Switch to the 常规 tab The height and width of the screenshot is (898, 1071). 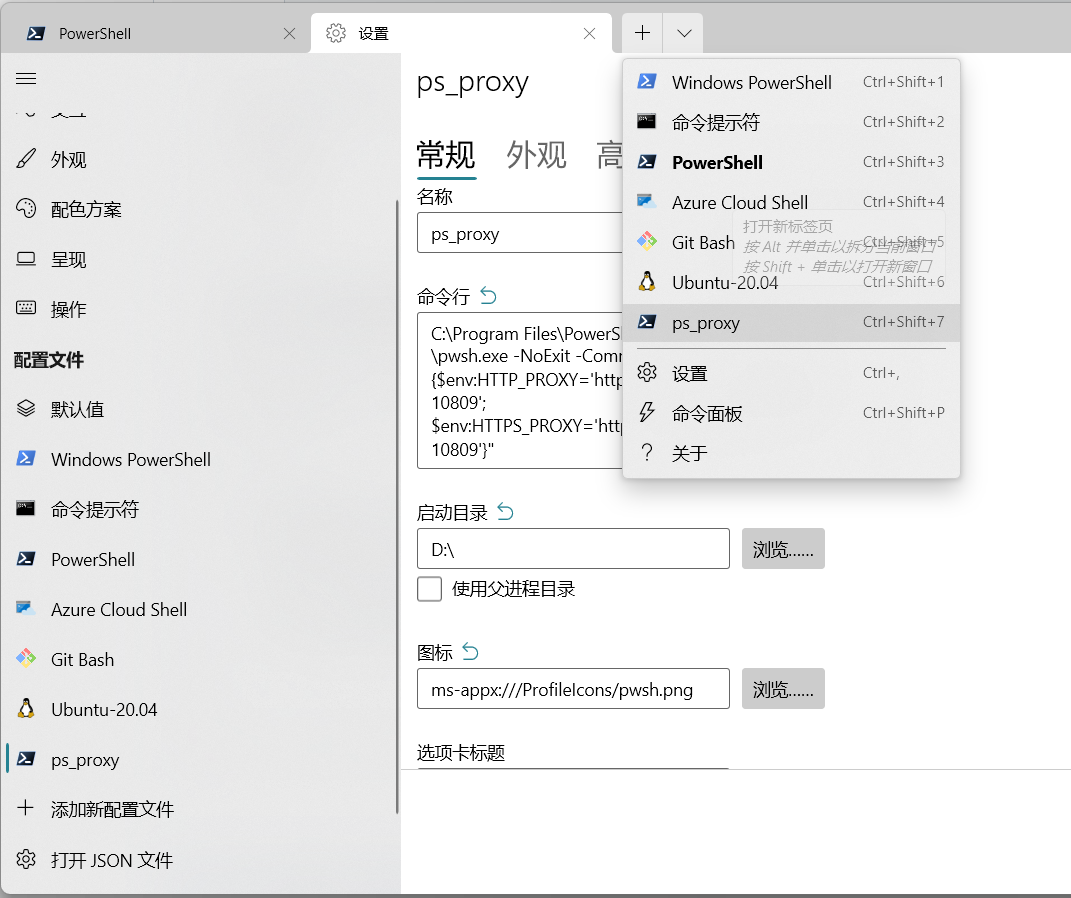[446, 155]
